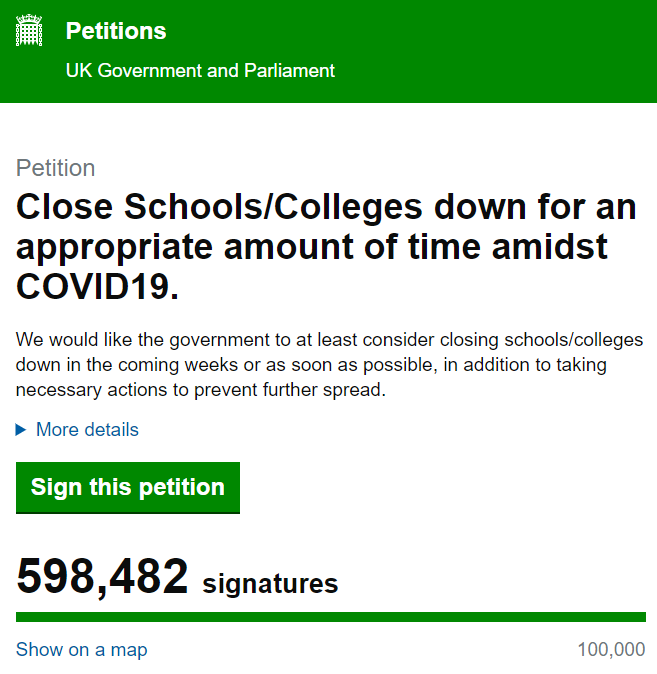
Task: Click the line about necessary actions to prevent spread
Action: (200, 390)
